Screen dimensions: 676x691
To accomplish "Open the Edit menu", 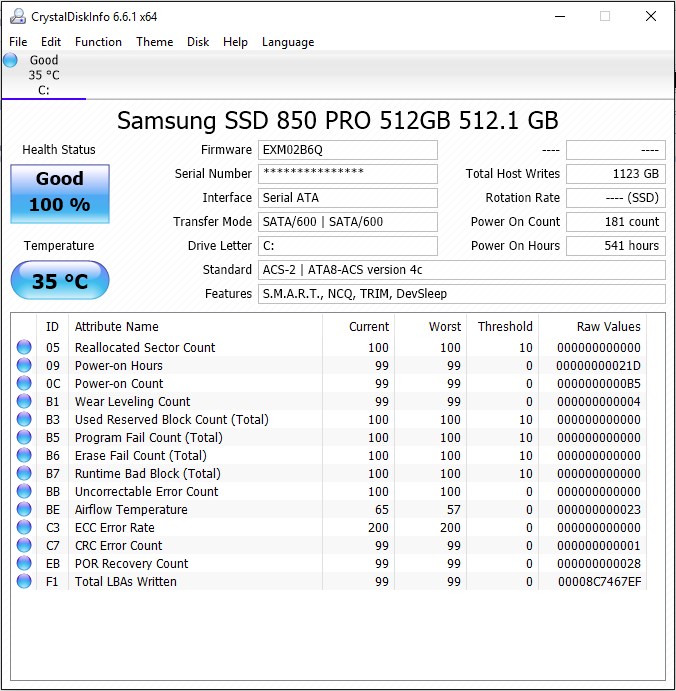I will coord(51,42).
